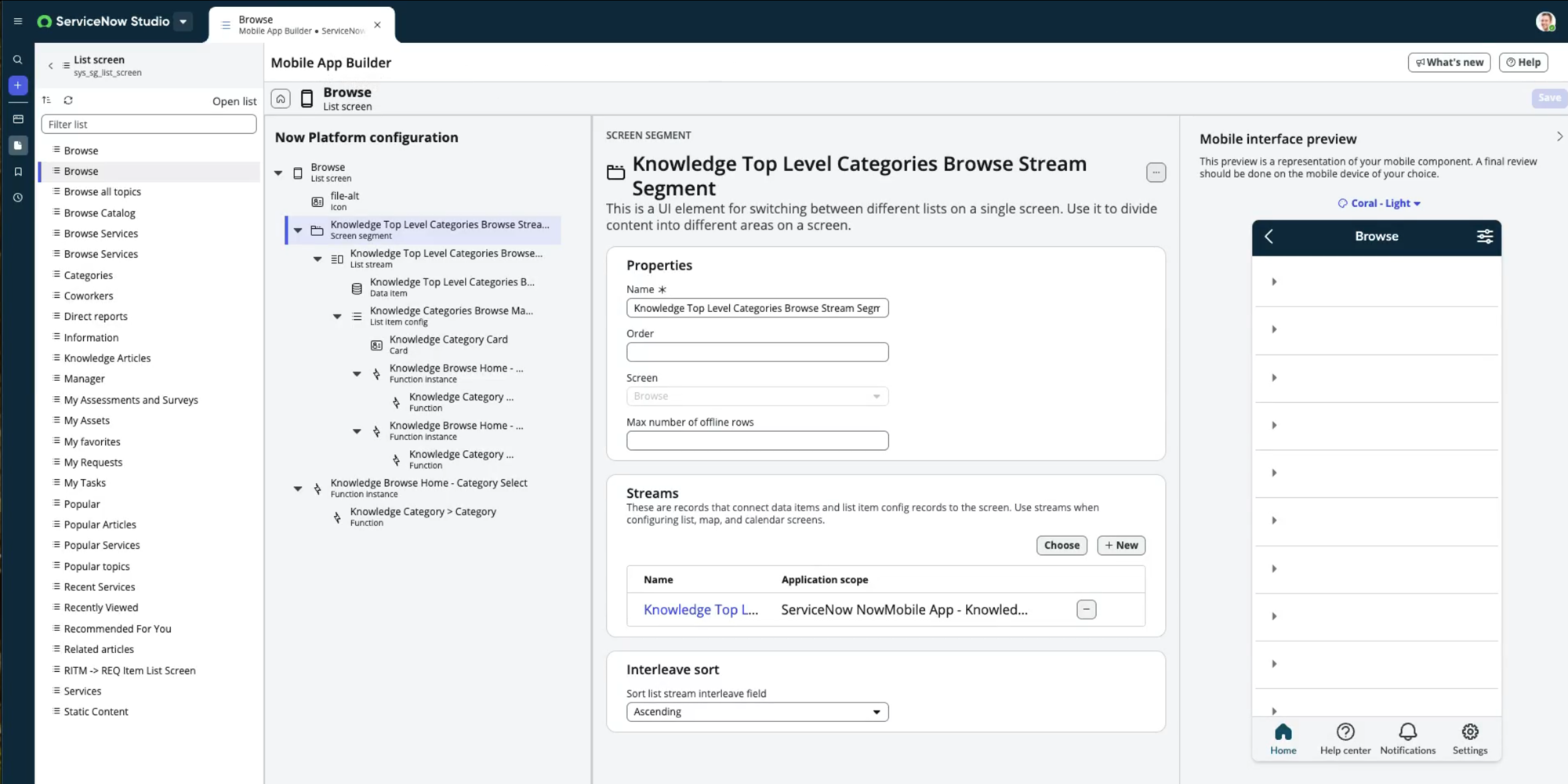The width and height of the screenshot is (1568, 784).
Task: Click the blue plus create icon
Action: [x=18, y=85]
